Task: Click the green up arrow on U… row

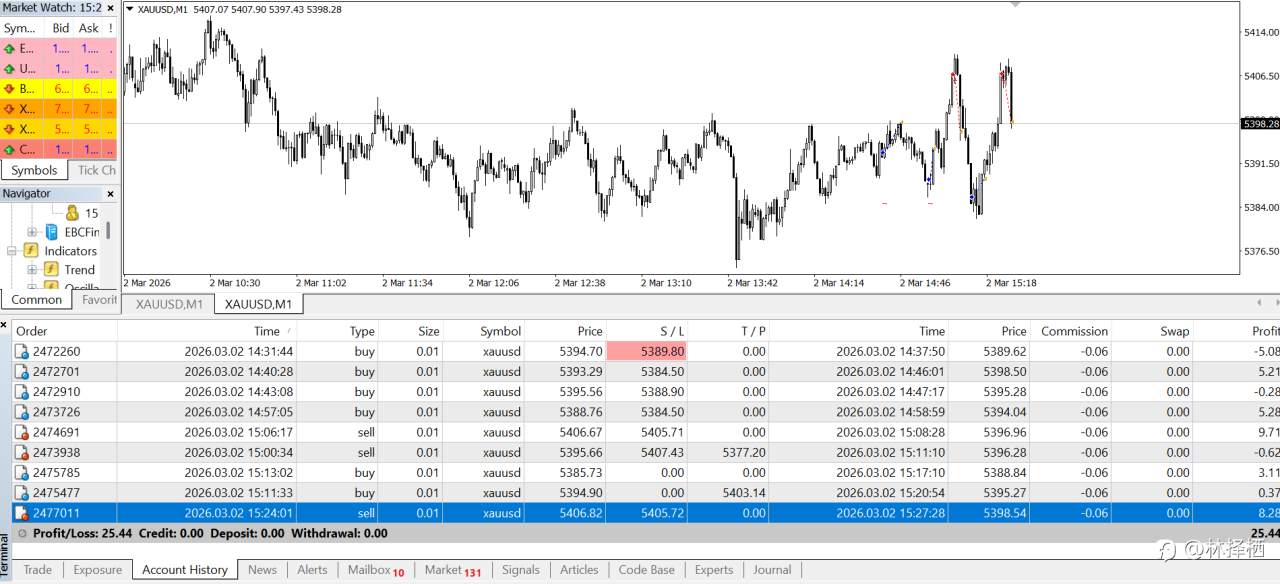Action: [x=9, y=69]
